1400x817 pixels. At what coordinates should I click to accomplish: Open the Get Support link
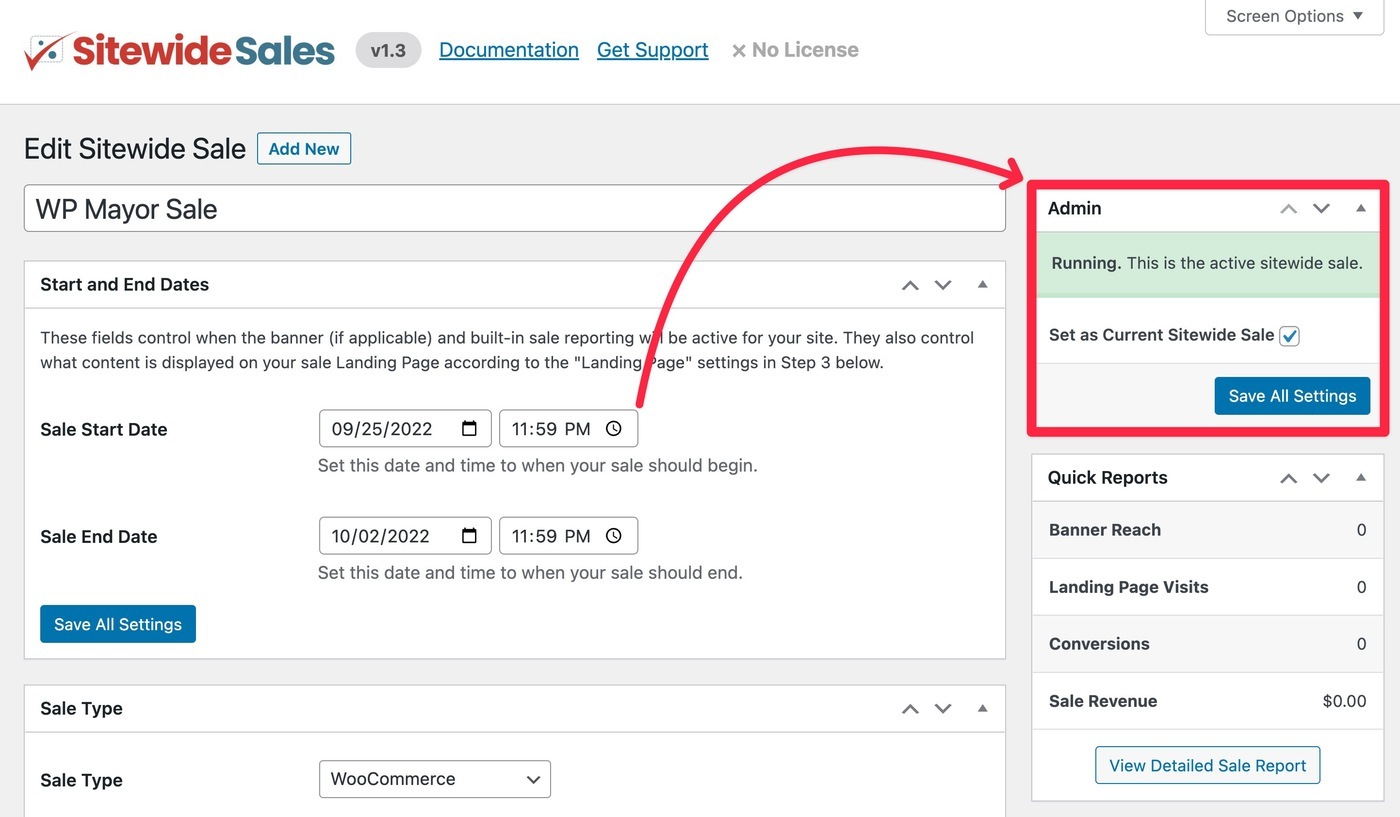coord(653,50)
